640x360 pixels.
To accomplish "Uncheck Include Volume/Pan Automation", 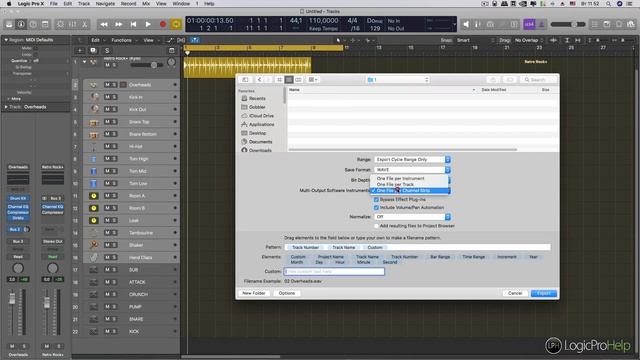I will pos(376,208).
